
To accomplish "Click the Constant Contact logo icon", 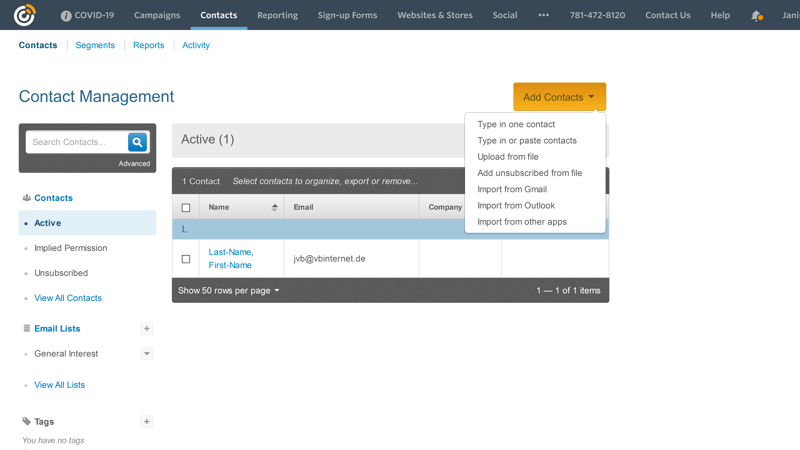I will coord(24,15).
